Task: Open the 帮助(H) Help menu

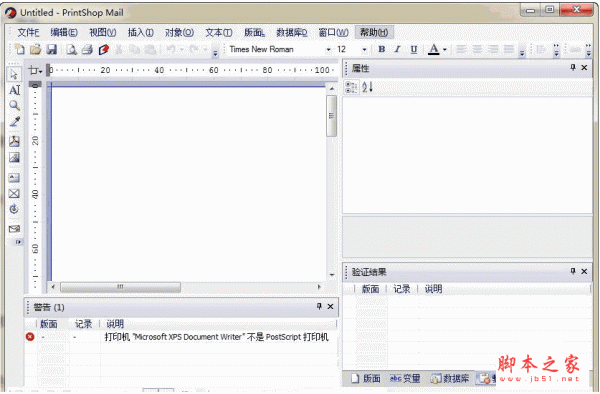Action: (374, 33)
